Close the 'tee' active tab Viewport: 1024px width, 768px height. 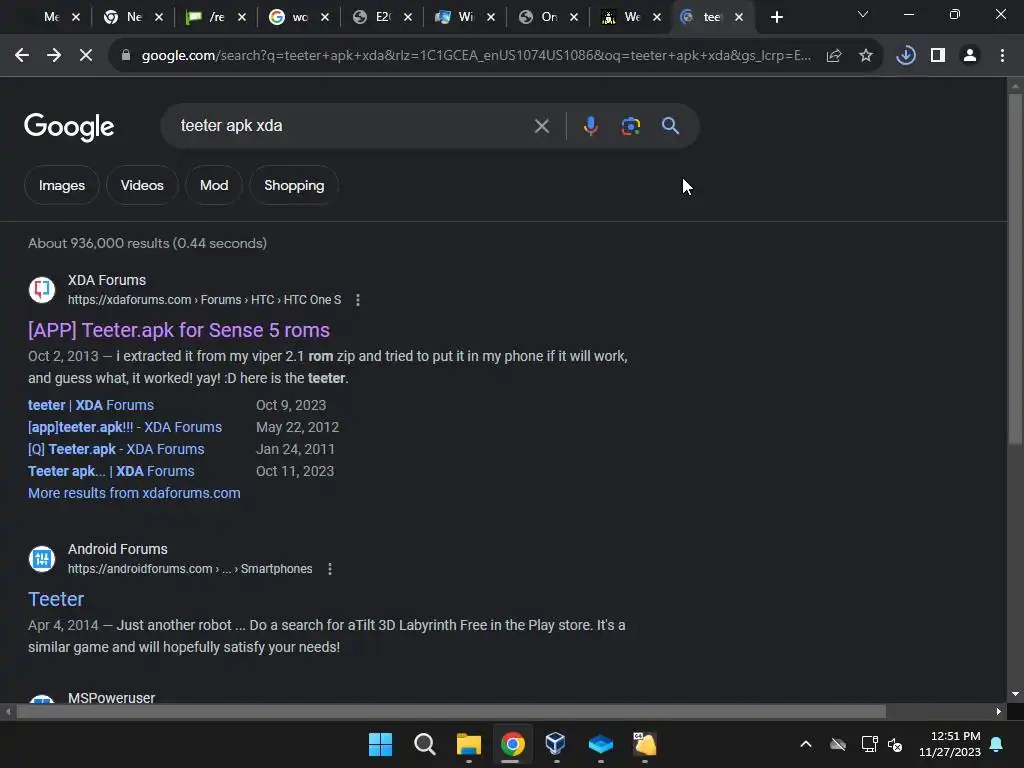coord(739,17)
